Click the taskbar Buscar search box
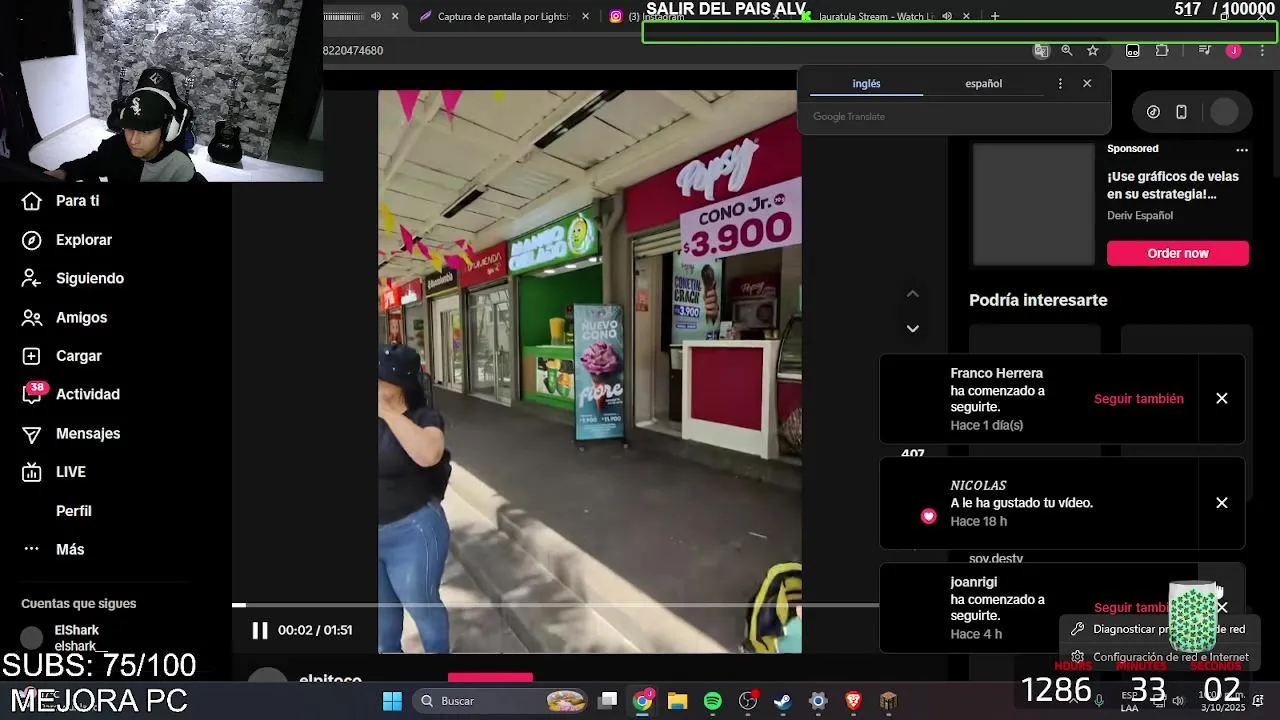 click(x=500, y=701)
